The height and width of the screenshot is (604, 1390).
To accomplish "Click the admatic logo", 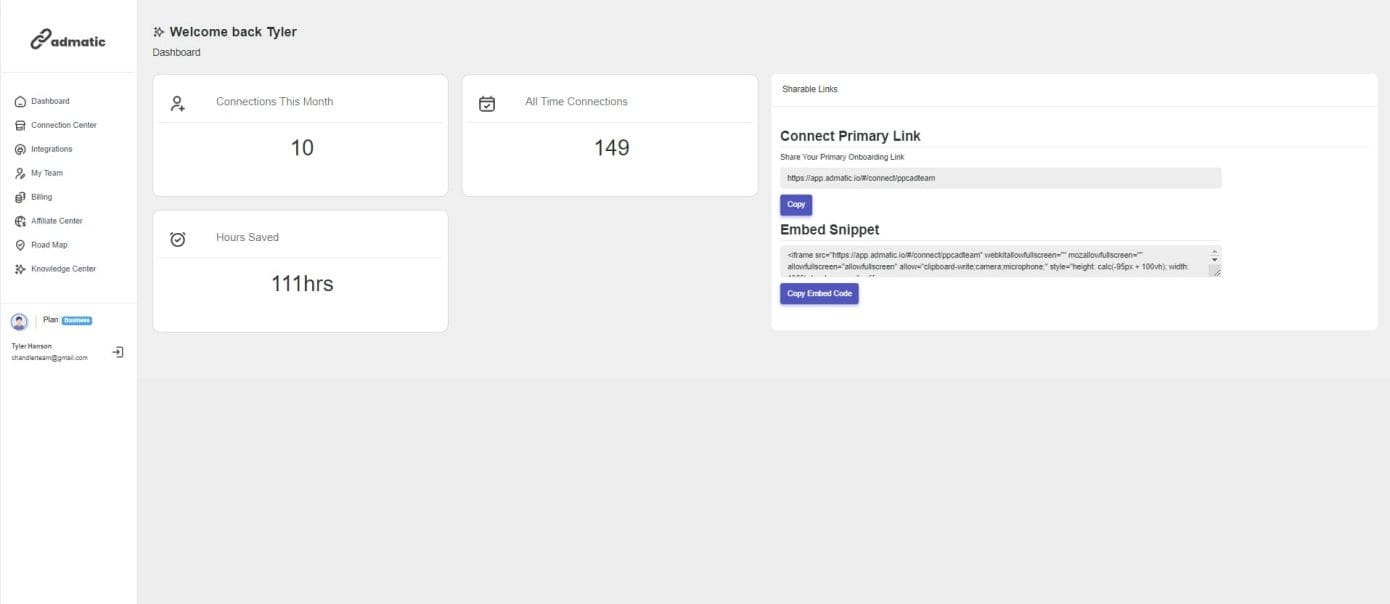I will (66, 40).
